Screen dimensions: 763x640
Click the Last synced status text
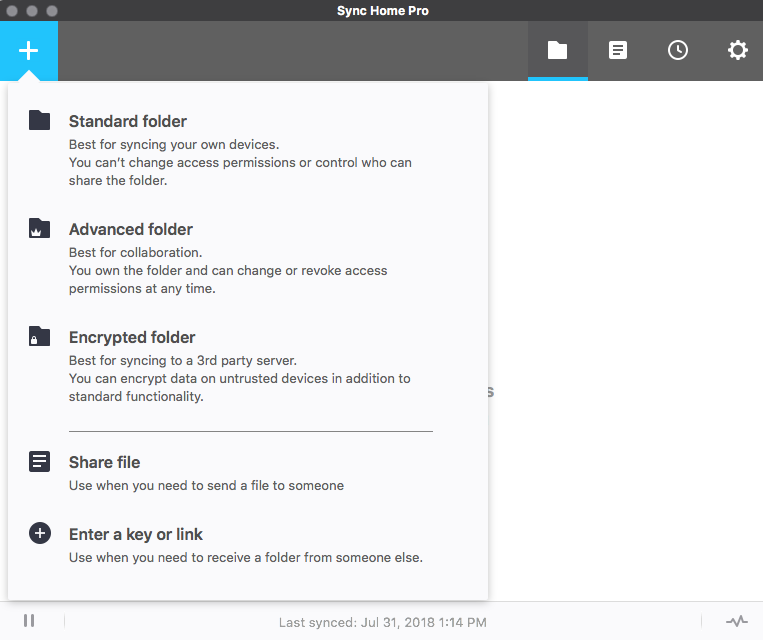tap(382, 622)
